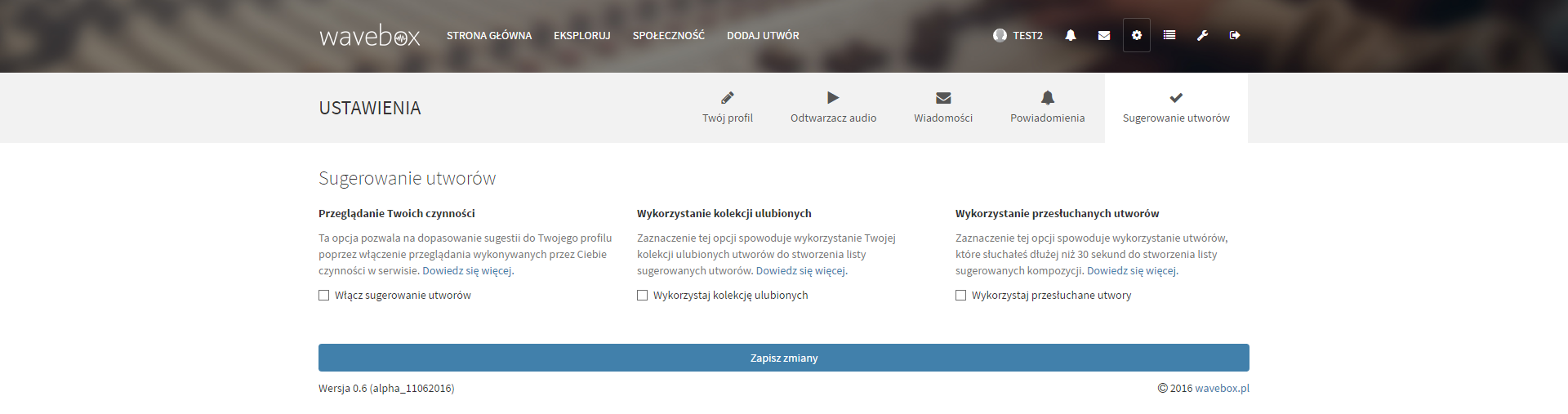Check Wykorzystaj kolekcję ulubionych
This screenshot has height=414, width=1568.
tap(642, 296)
